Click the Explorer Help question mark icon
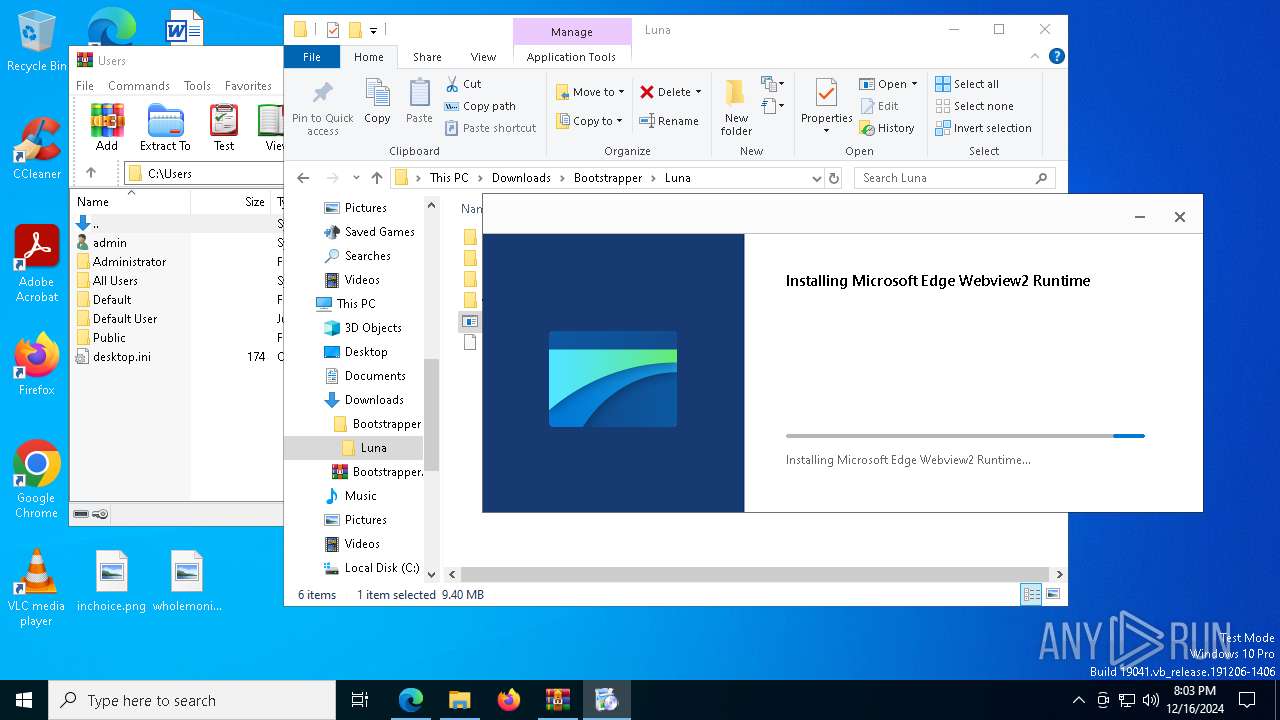The width and height of the screenshot is (1280, 720). point(1056,57)
